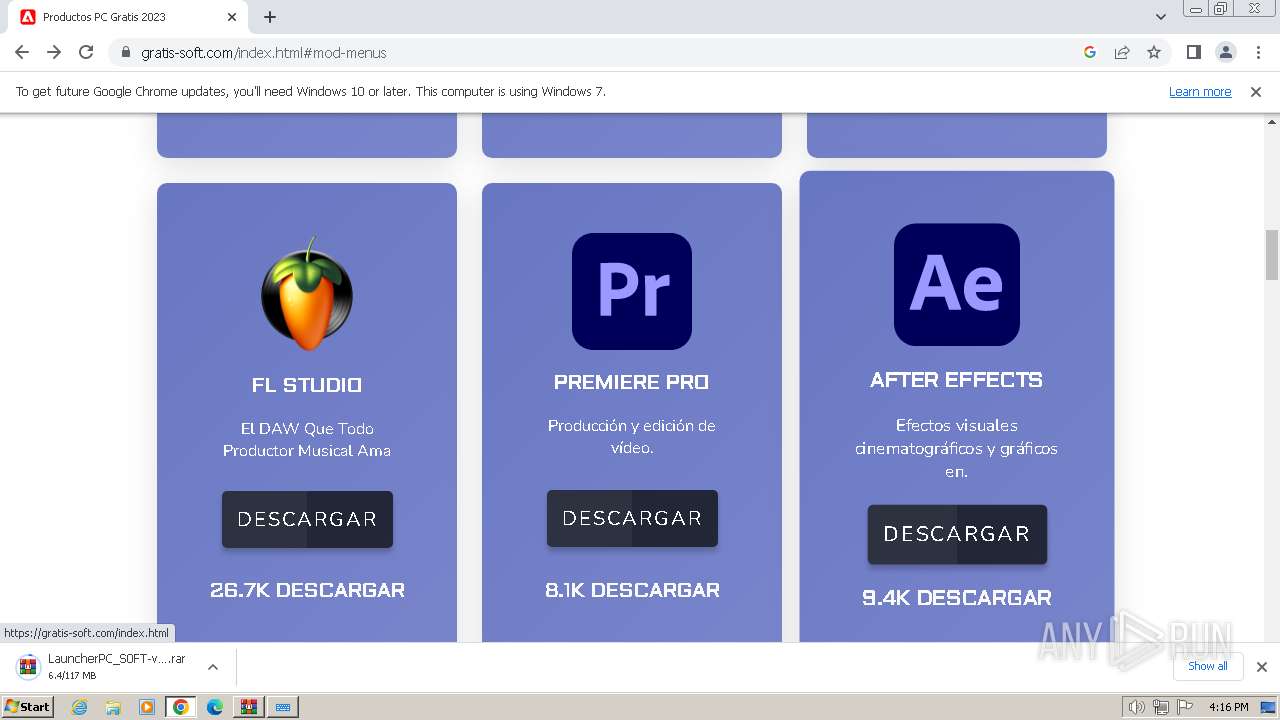
Task: Download After Effects with DESCARGAR button
Action: pyautogui.click(x=957, y=534)
